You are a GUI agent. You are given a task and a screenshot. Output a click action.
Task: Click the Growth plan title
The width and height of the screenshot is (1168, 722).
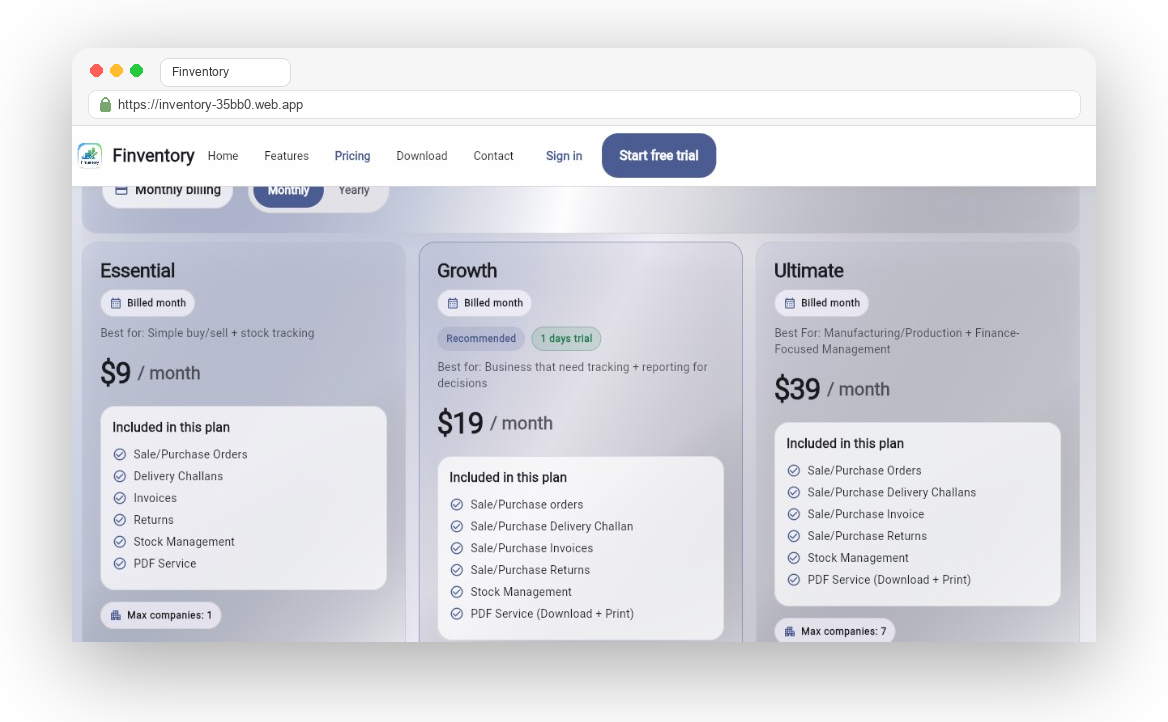coord(467,270)
